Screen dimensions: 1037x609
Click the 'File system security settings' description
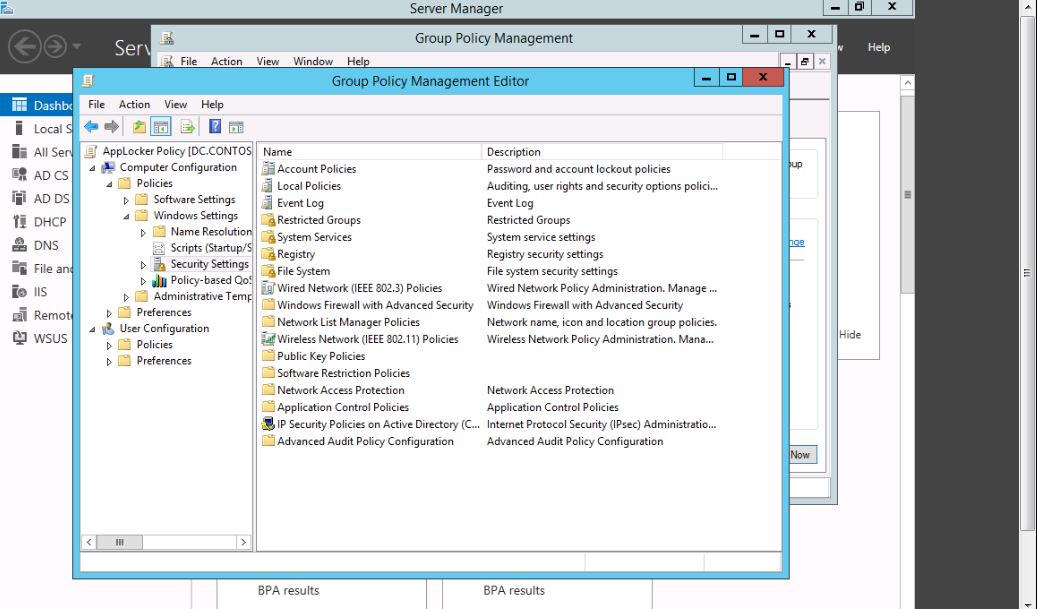point(552,271)
